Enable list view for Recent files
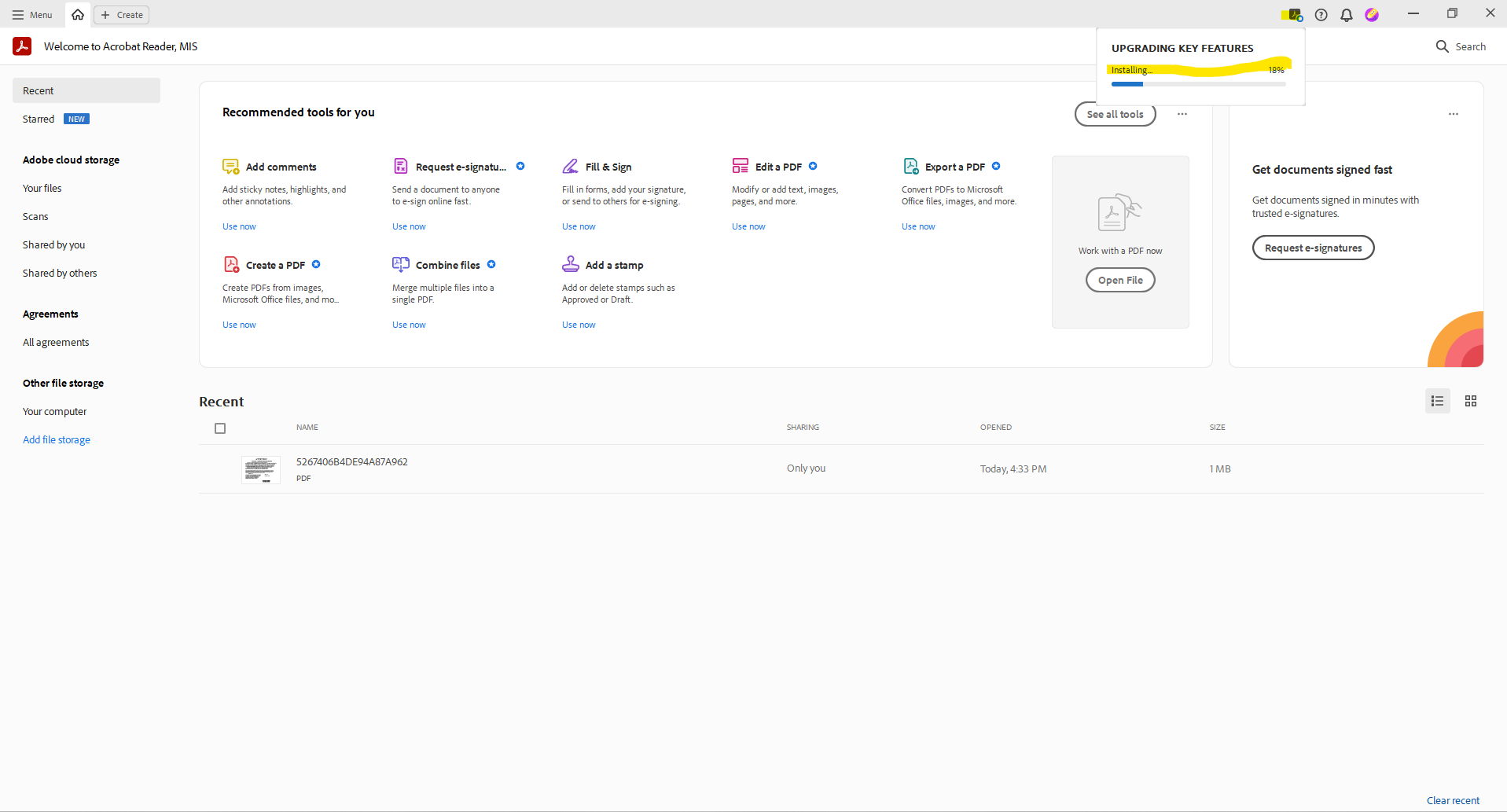Viewport: 1507px width, 812px height. coord(1437,401)
